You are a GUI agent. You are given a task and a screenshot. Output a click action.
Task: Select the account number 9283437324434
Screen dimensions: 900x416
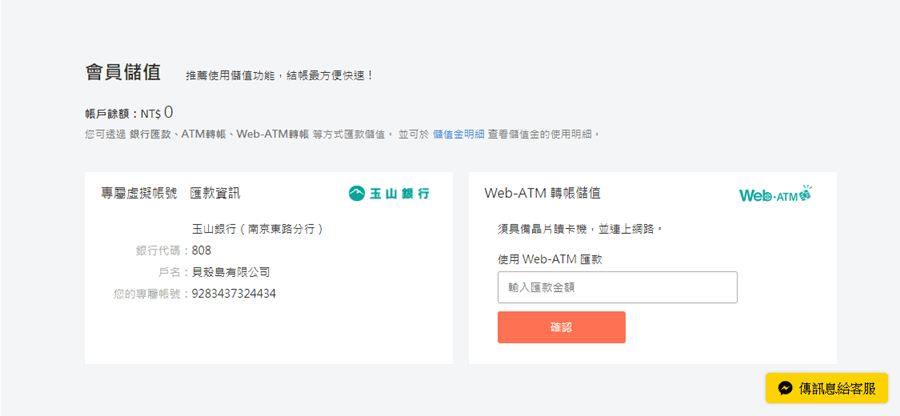233,294
